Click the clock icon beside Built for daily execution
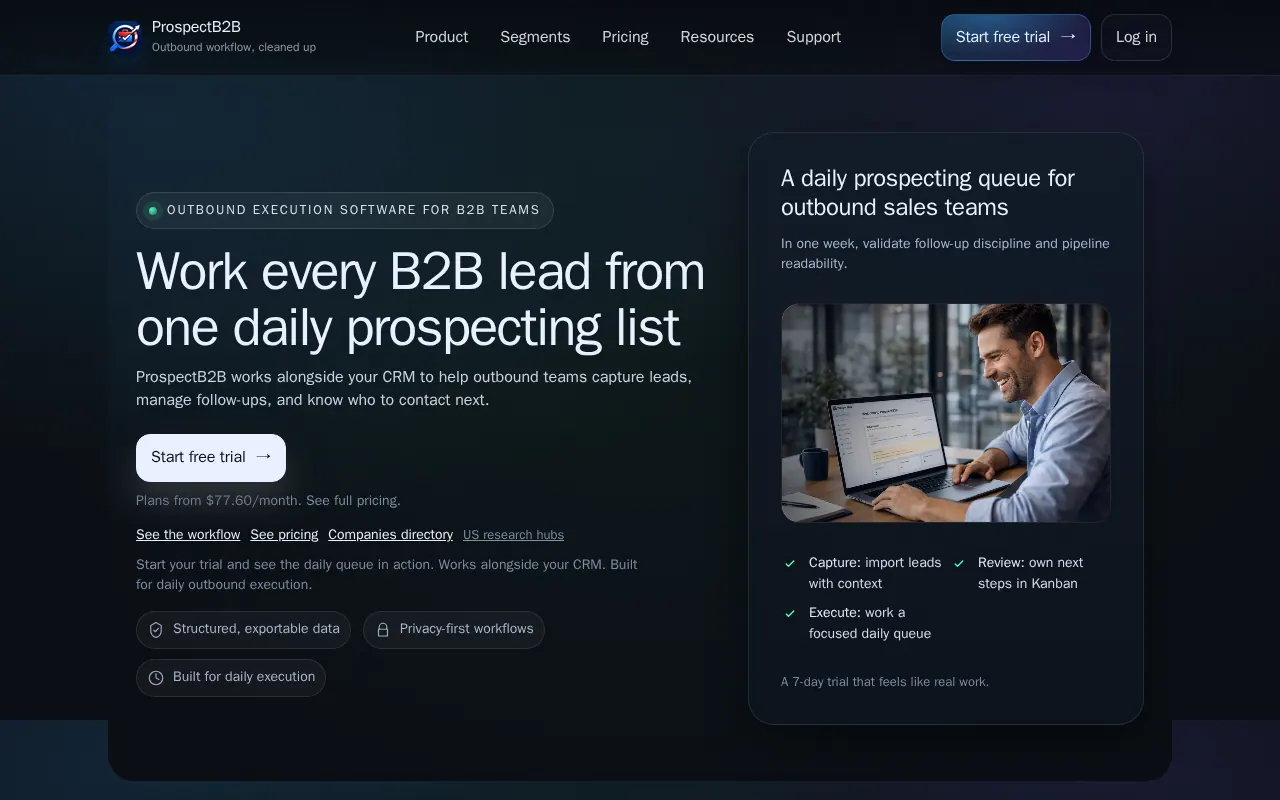Image resolution: width=1280 pixels, height=800 pixels. 156,678
